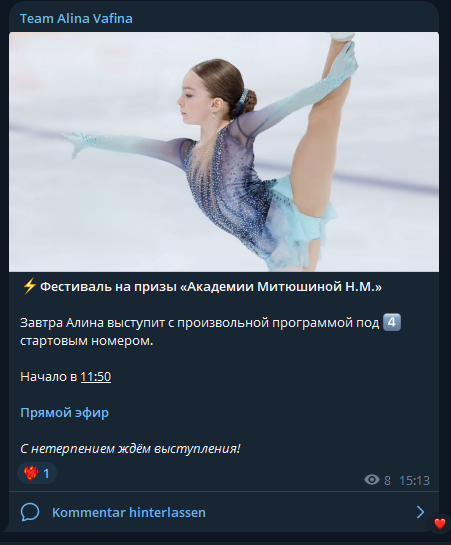Open the Team Alina Vafina channel name
This screenshot has width=451, height=545.
click(76, 18)
